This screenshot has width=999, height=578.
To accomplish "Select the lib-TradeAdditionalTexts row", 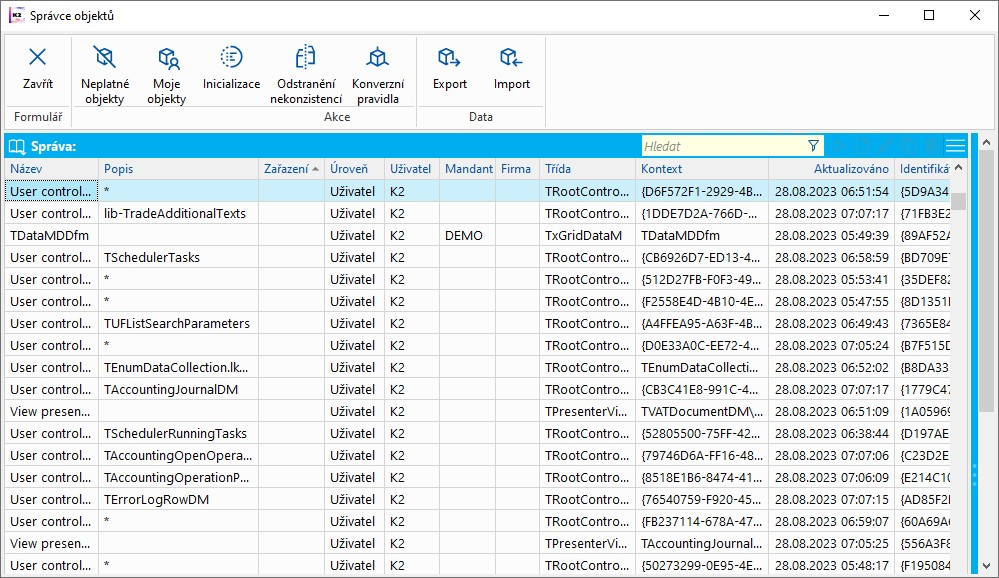I will pos(175,214).
